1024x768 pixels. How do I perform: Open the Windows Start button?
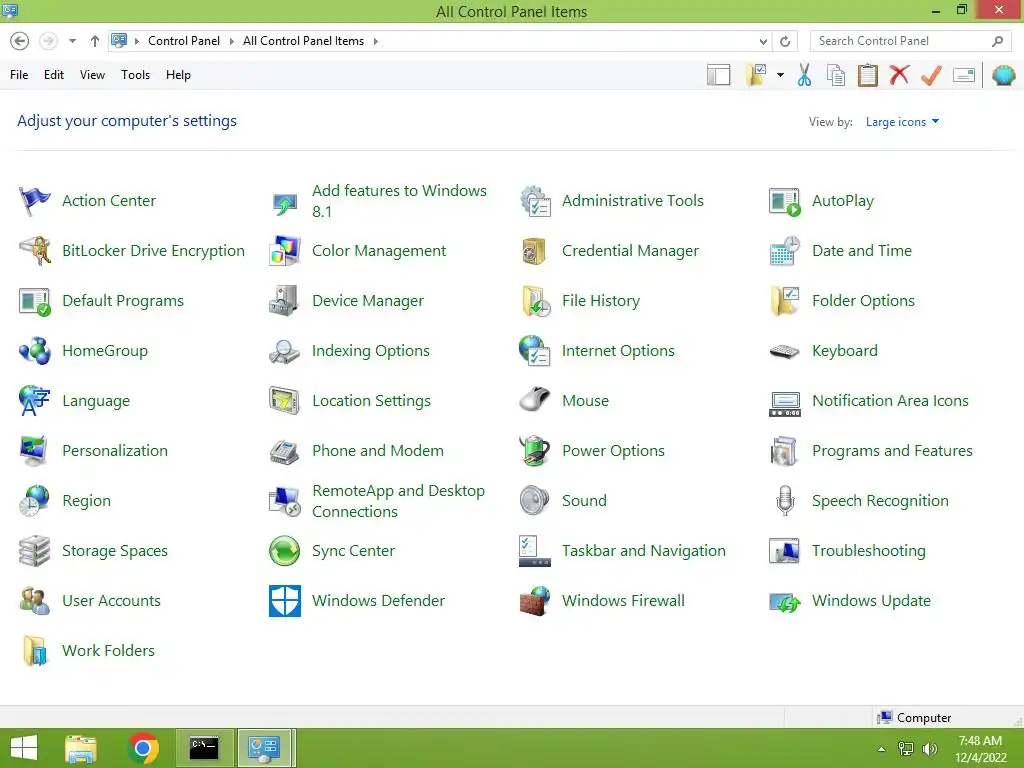pos(24,748)
